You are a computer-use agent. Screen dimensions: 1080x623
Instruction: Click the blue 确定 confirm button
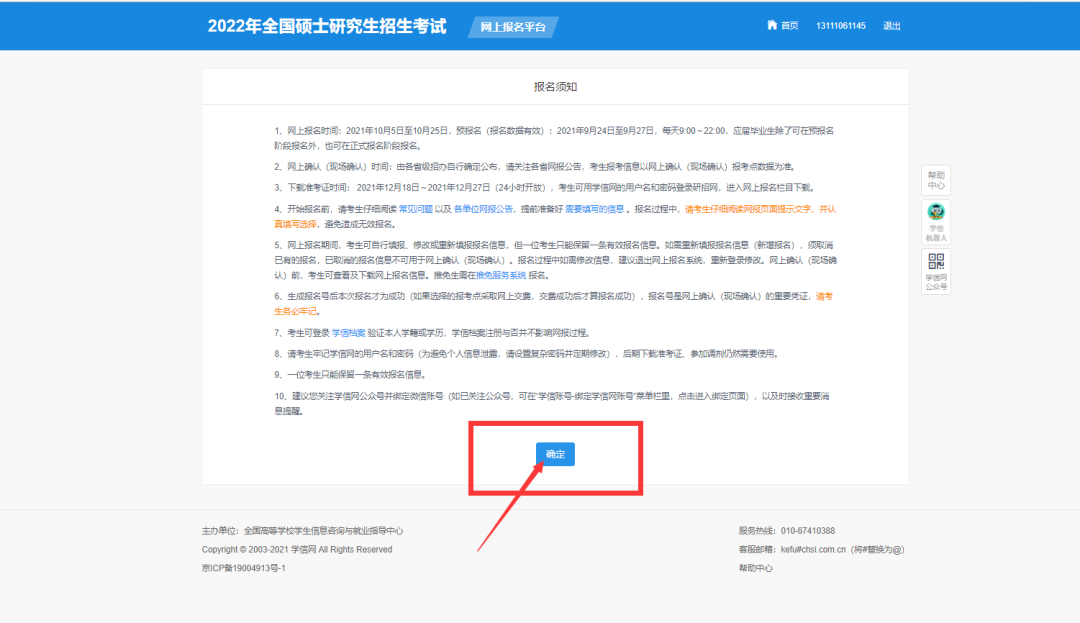pyautogui.click(x=555, y=454)
